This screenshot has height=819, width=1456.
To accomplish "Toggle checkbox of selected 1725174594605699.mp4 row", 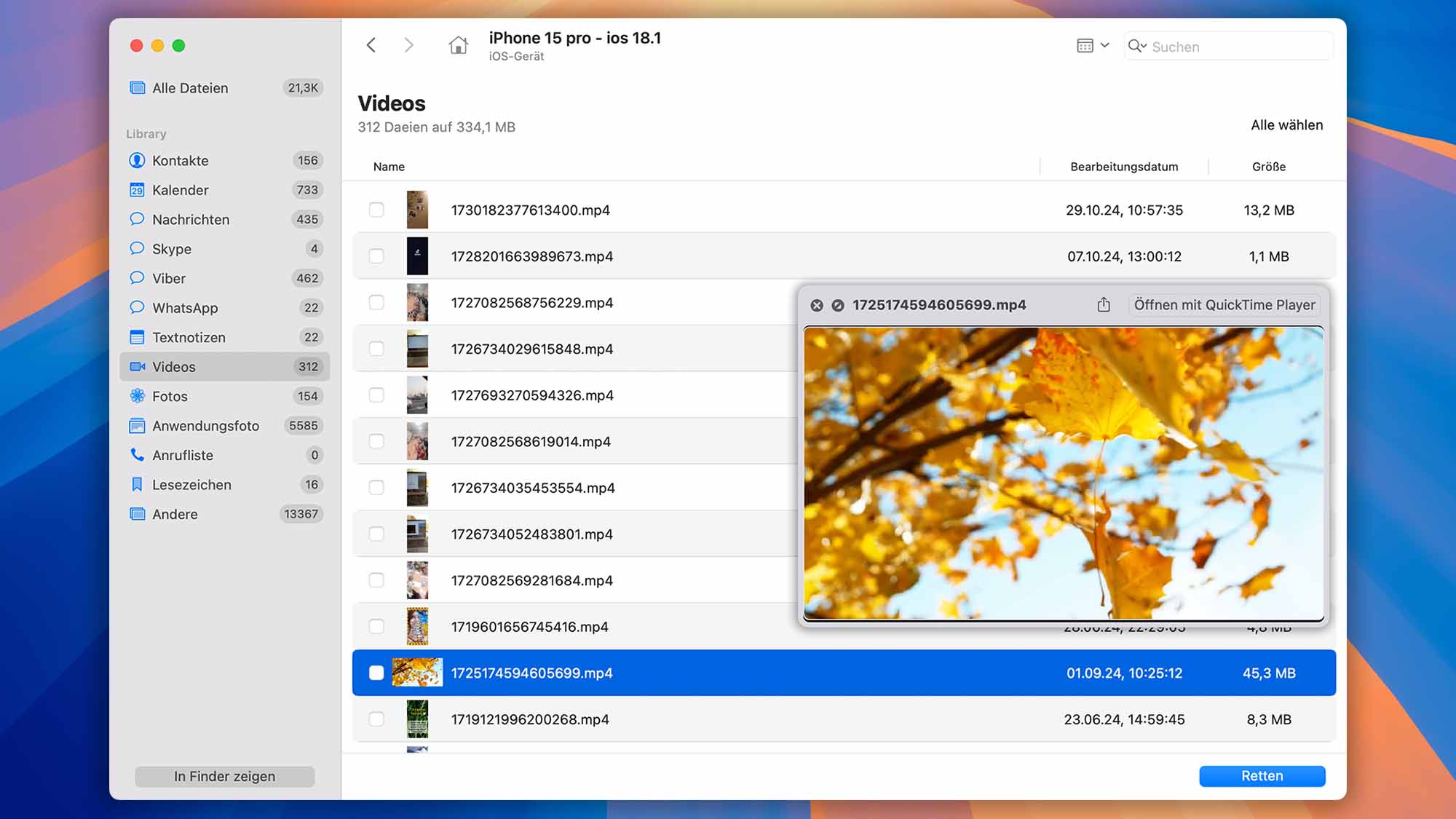I will click(x=376, y=673).
